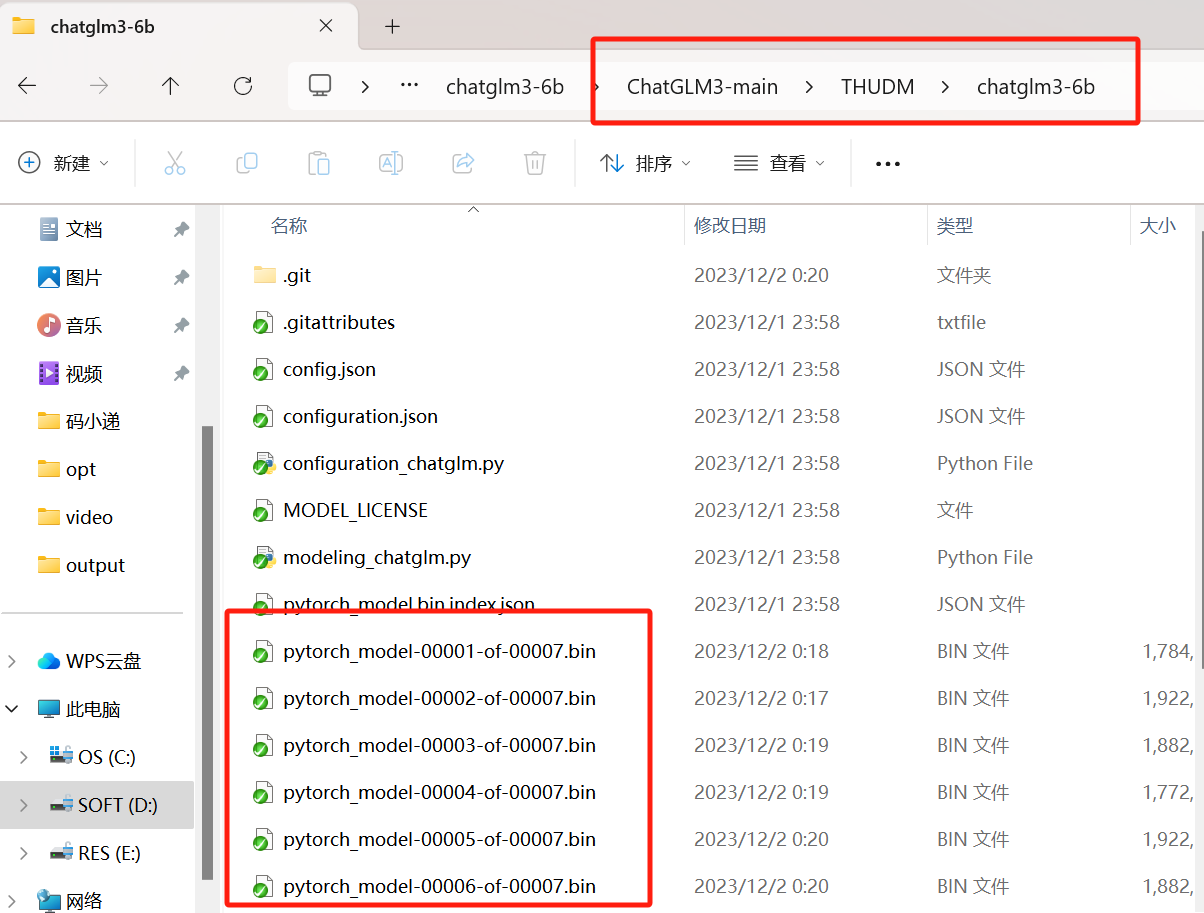
Task: Open 文档 in quick access sidebar
Action: pos(84,229)
